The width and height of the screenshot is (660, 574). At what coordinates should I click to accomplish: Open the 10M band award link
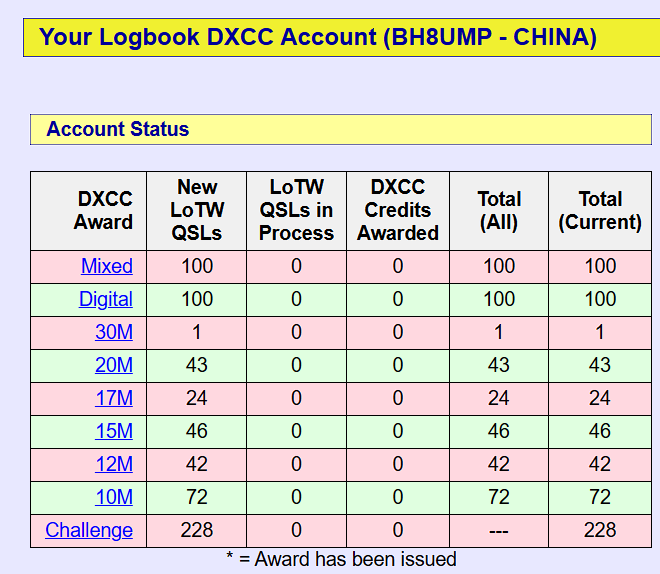point(114,497)
